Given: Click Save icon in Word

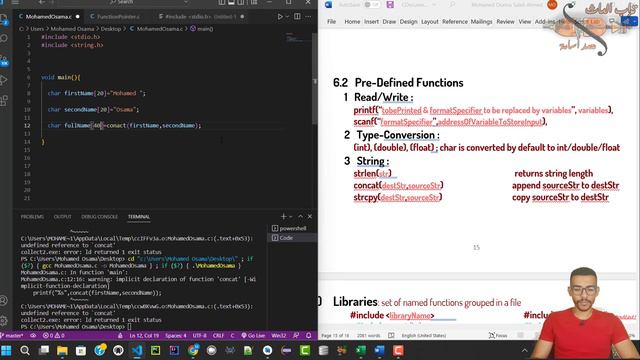Looking at the screenshot, I should point(390,4).
